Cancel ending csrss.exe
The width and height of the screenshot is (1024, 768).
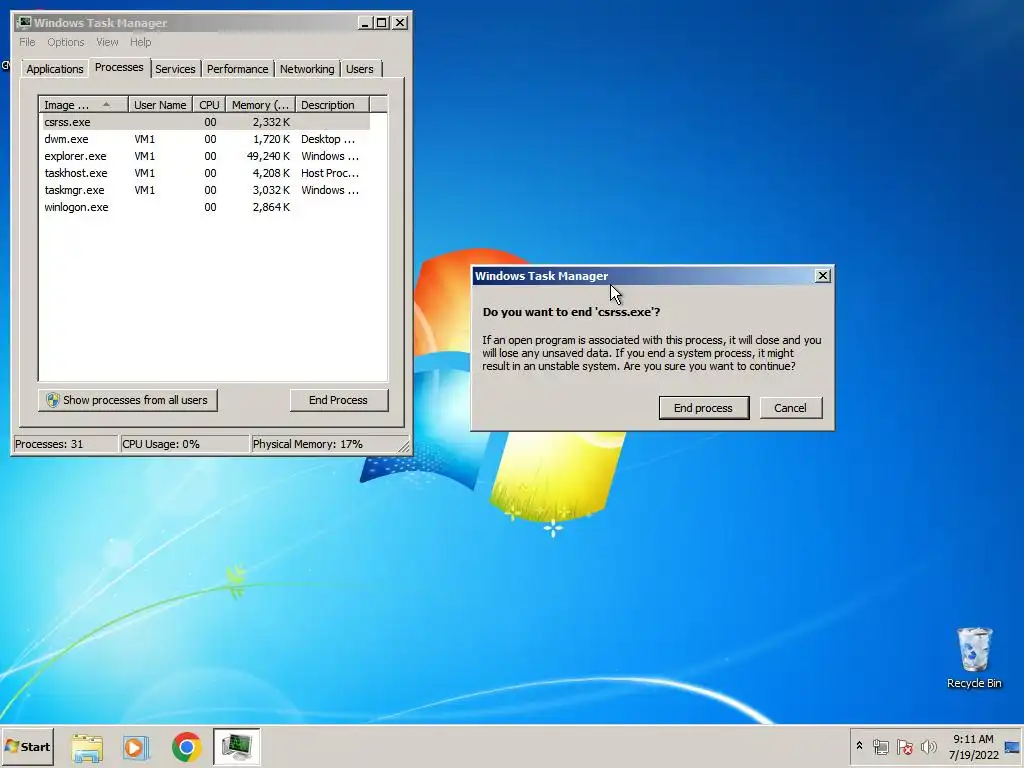pyautogui.click(x=790, y=408)
